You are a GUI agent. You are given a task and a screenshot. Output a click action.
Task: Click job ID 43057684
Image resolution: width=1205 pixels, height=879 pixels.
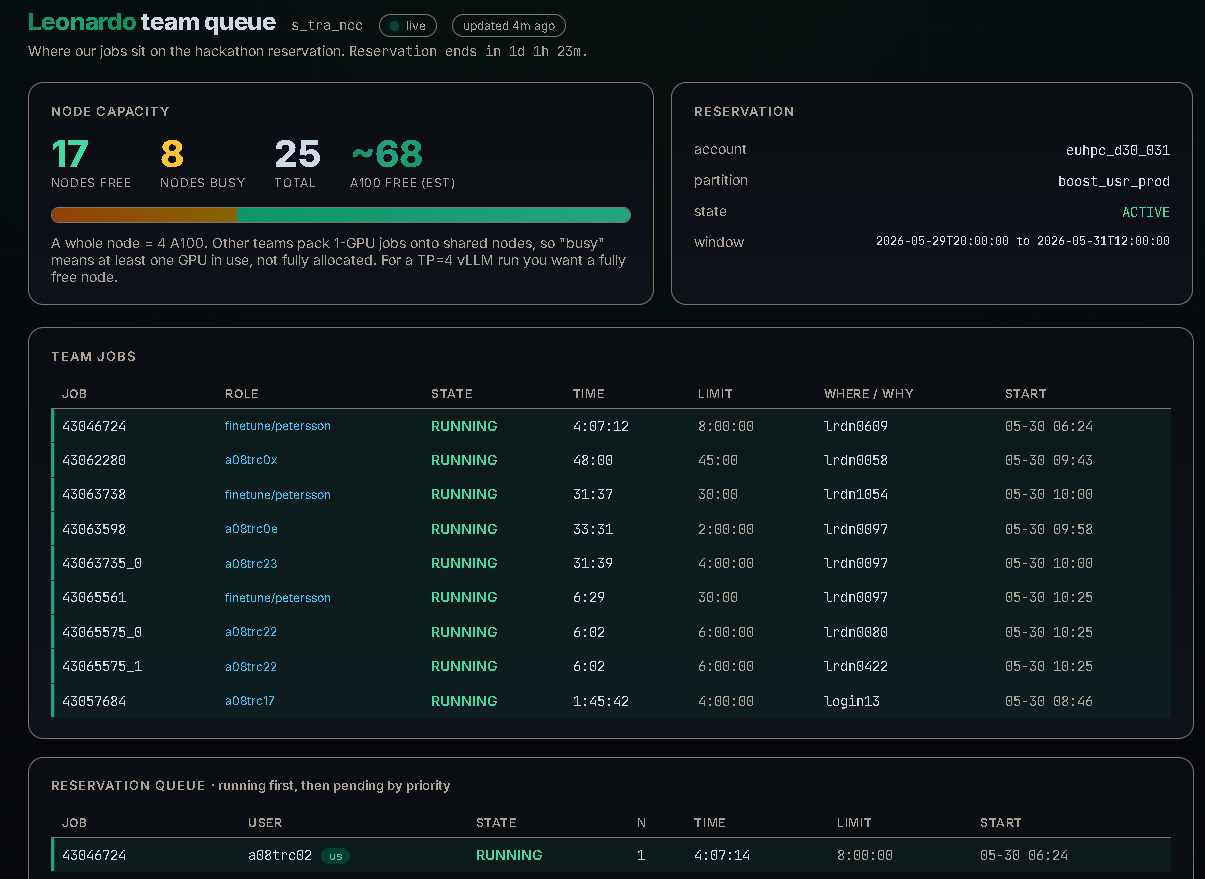(x=94, y=701)
